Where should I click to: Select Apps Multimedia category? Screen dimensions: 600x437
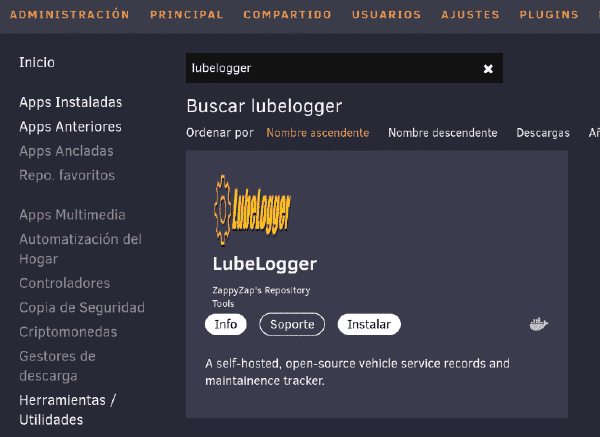72,215
